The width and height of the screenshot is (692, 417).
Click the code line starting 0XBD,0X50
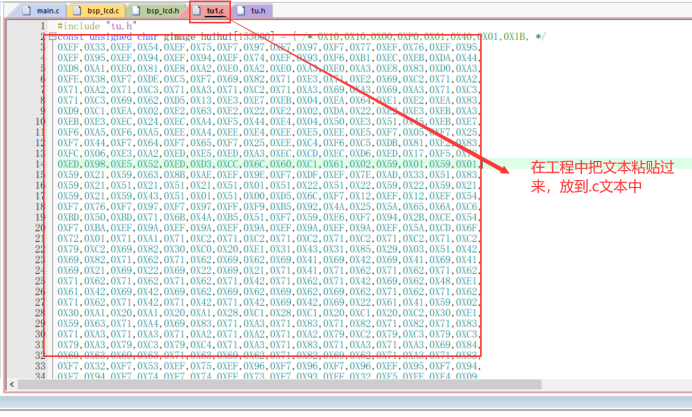click(x=268, y=217)
